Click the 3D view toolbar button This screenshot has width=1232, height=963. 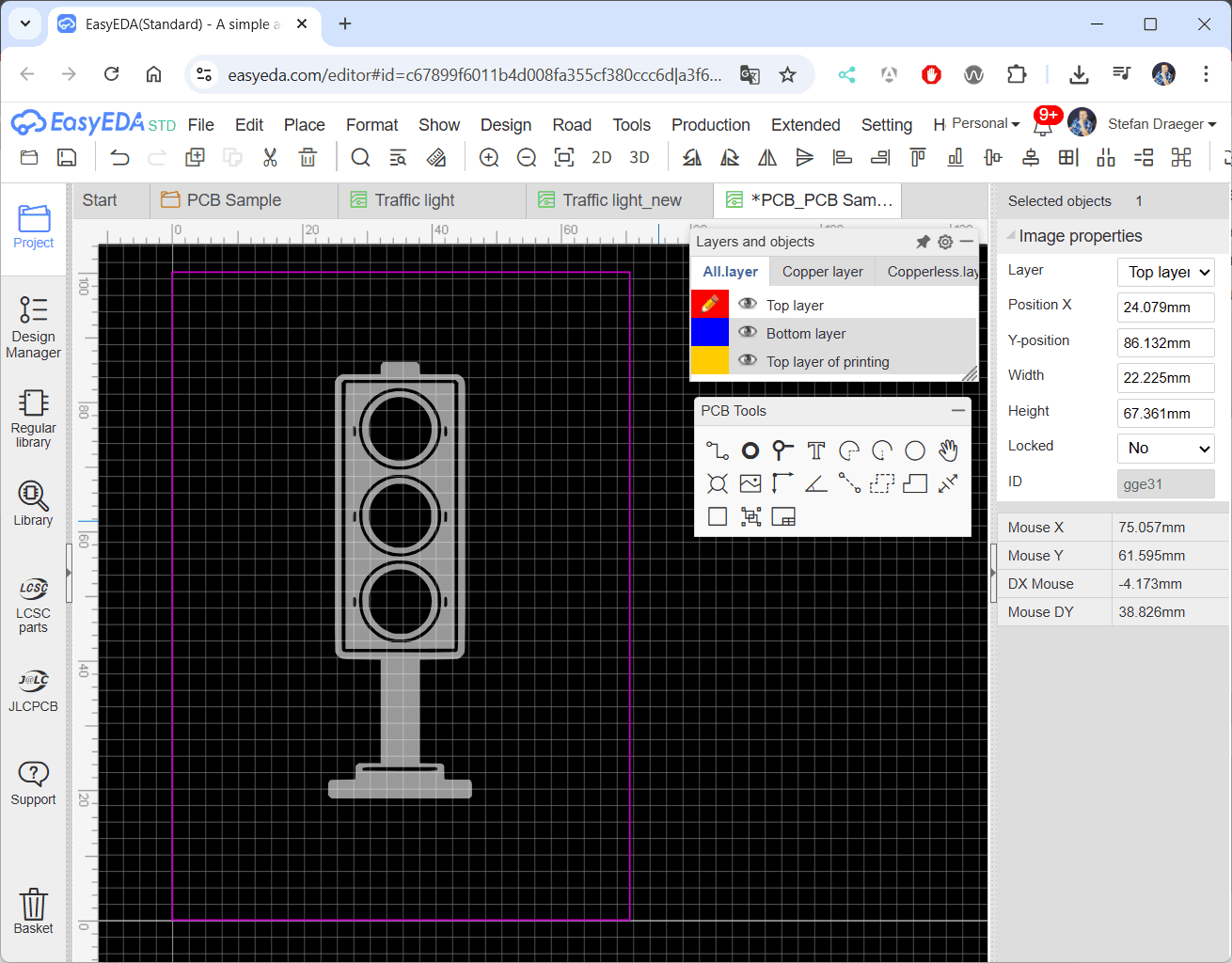[x=639, y=158]
